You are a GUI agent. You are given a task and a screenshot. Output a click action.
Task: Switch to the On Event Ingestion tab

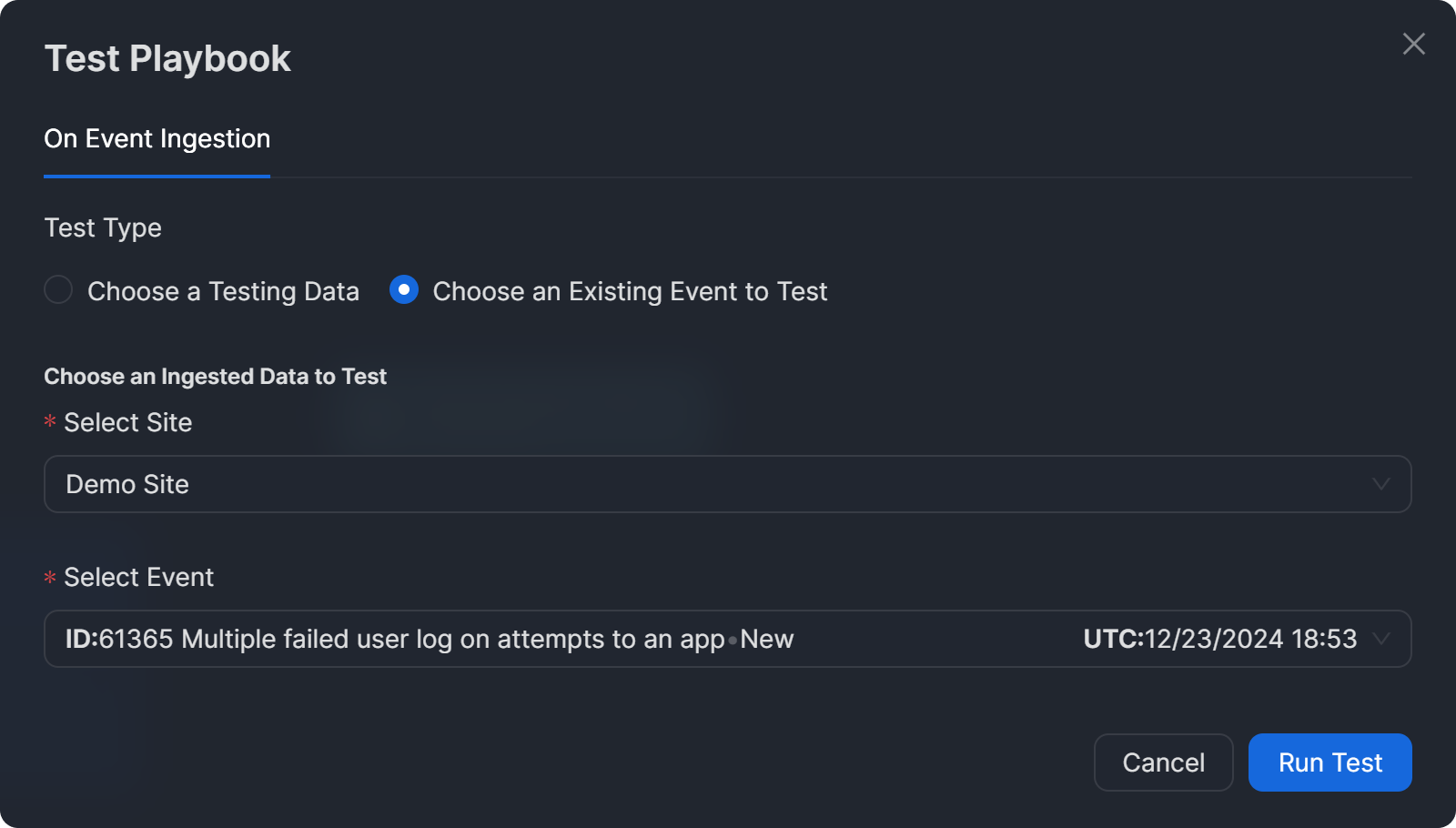coord(157,139)
